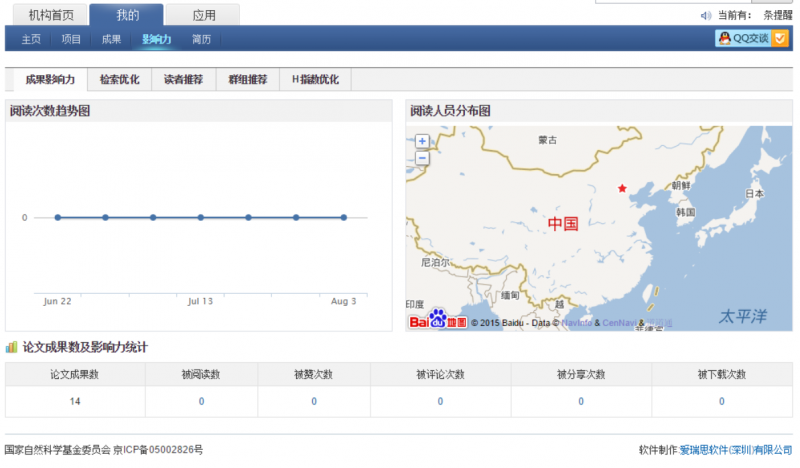
Task: Click the 阅读人员分布图 panel title
Action: 451,111
